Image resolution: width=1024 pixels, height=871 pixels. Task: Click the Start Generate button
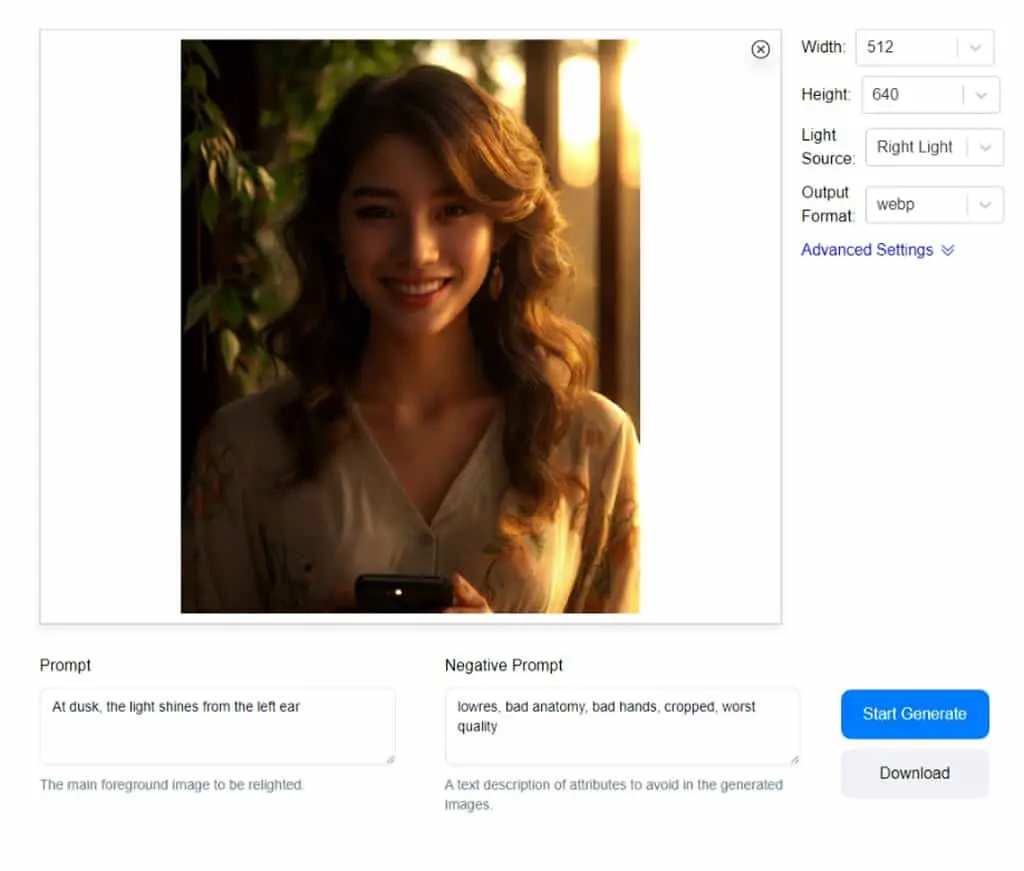pos(914,714)
